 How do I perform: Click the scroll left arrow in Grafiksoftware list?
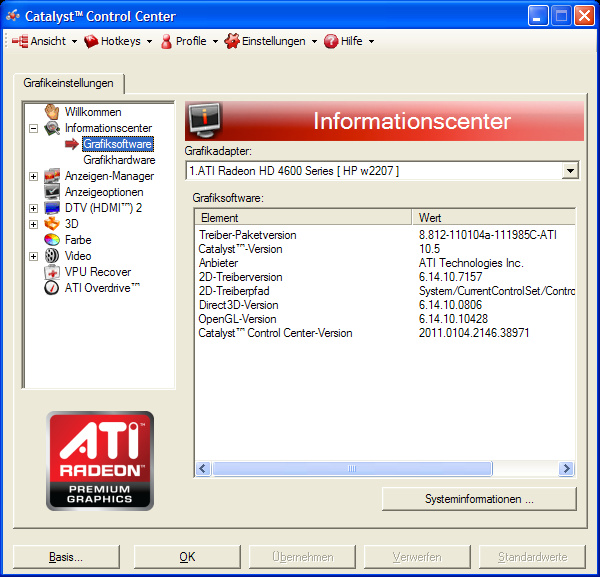[203, 468]
